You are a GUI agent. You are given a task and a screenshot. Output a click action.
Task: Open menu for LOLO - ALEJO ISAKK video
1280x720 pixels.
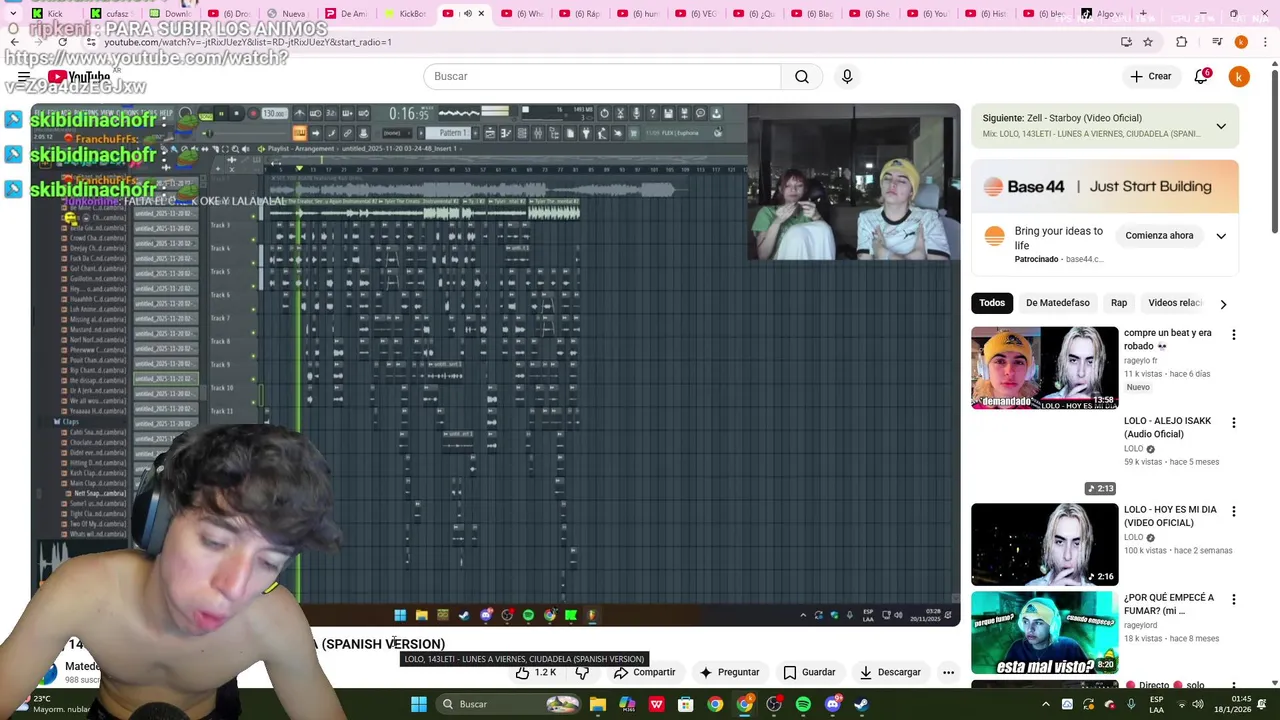tap(1233, 423)
